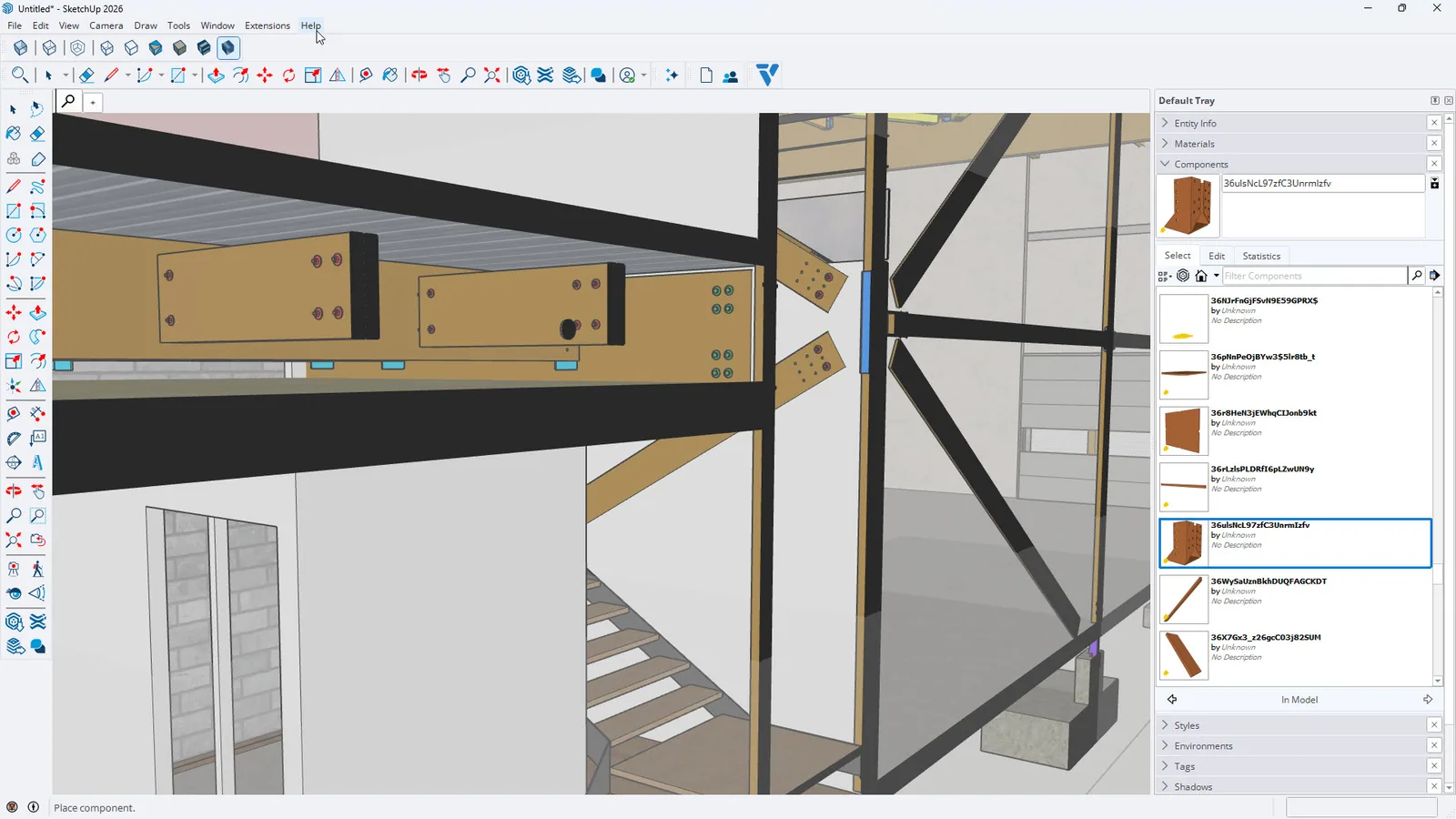
Task: Pick the Scale tool in top toolbar
Action: click(x=313, y=76)
